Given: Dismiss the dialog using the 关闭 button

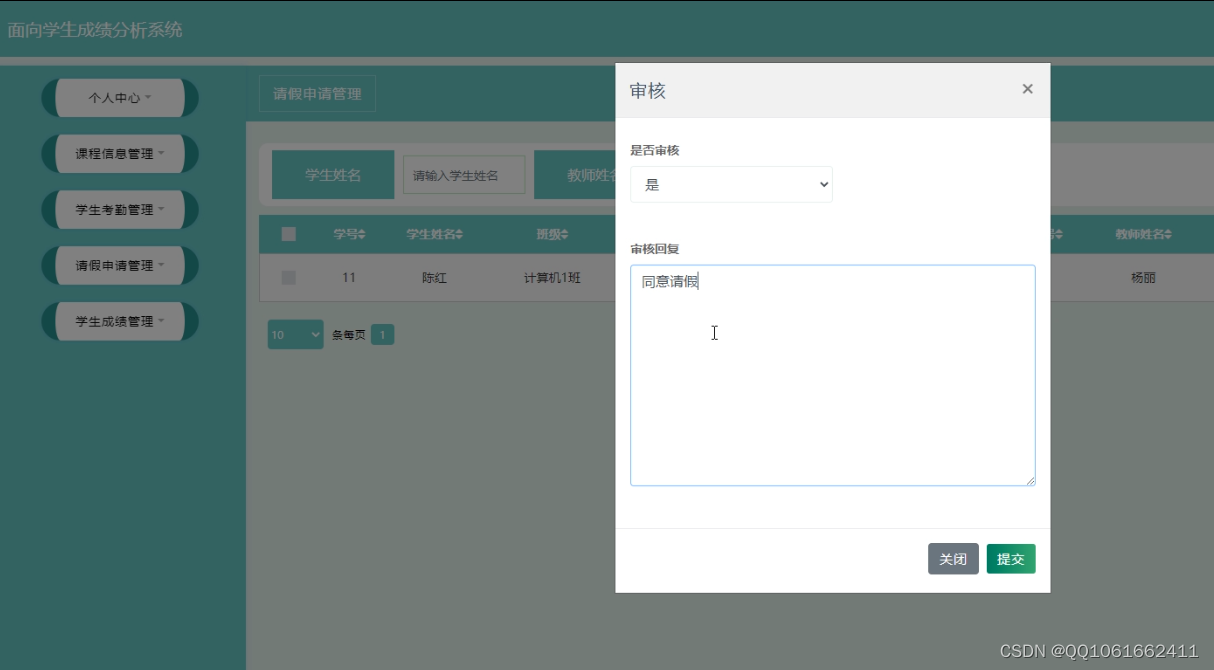Looking at the screenshot, I should (x=953, y=558).
